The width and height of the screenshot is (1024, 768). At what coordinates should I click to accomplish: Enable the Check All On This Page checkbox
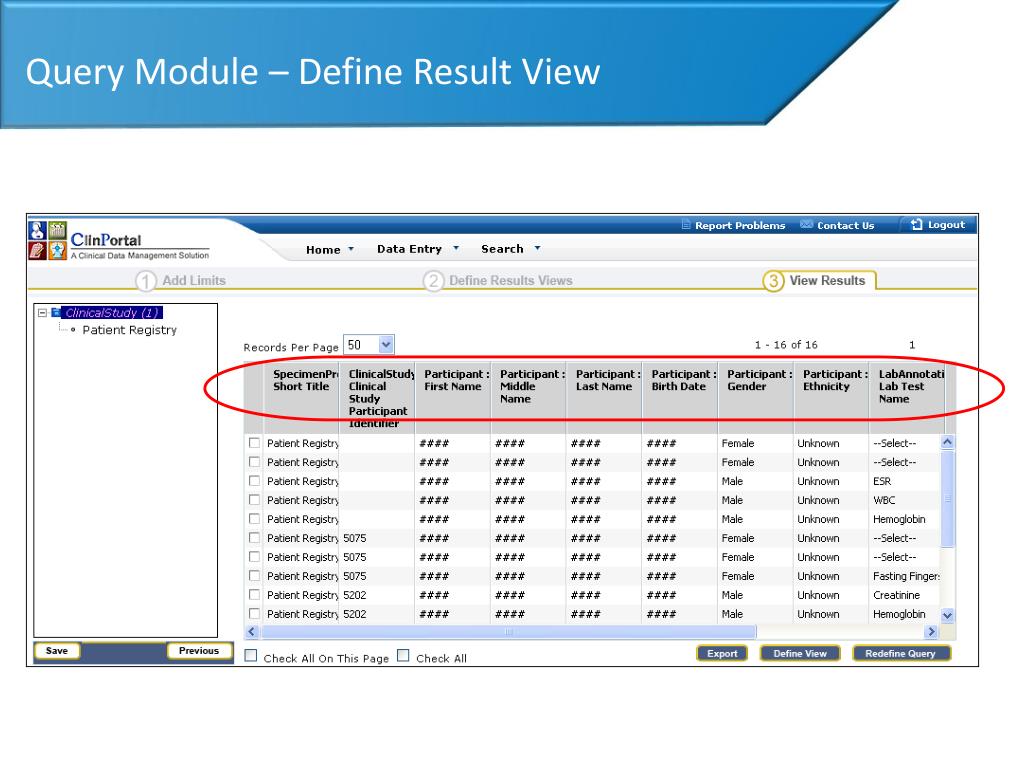pos(252,656)
